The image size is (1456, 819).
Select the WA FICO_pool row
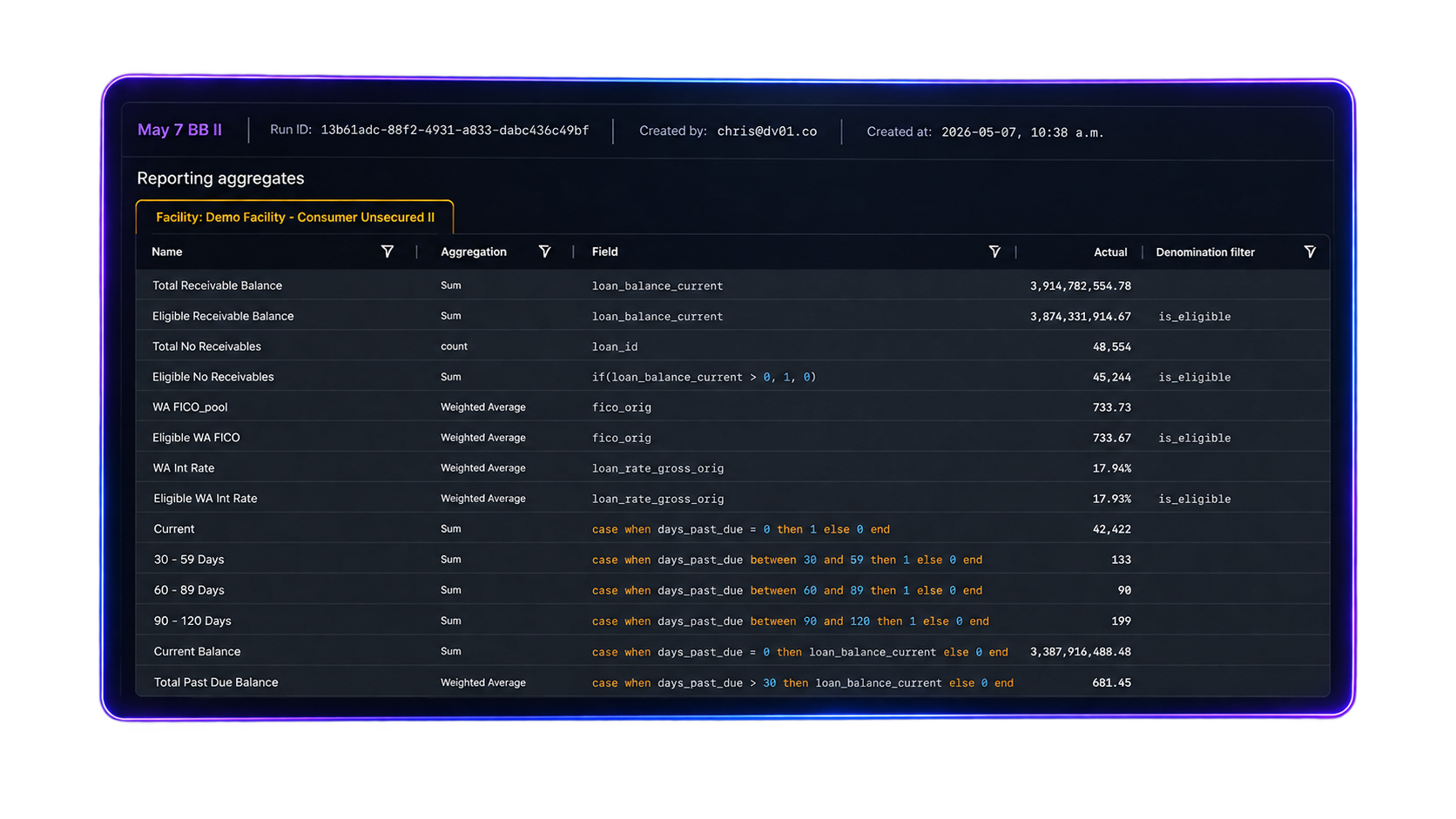[x=732, y=407]
